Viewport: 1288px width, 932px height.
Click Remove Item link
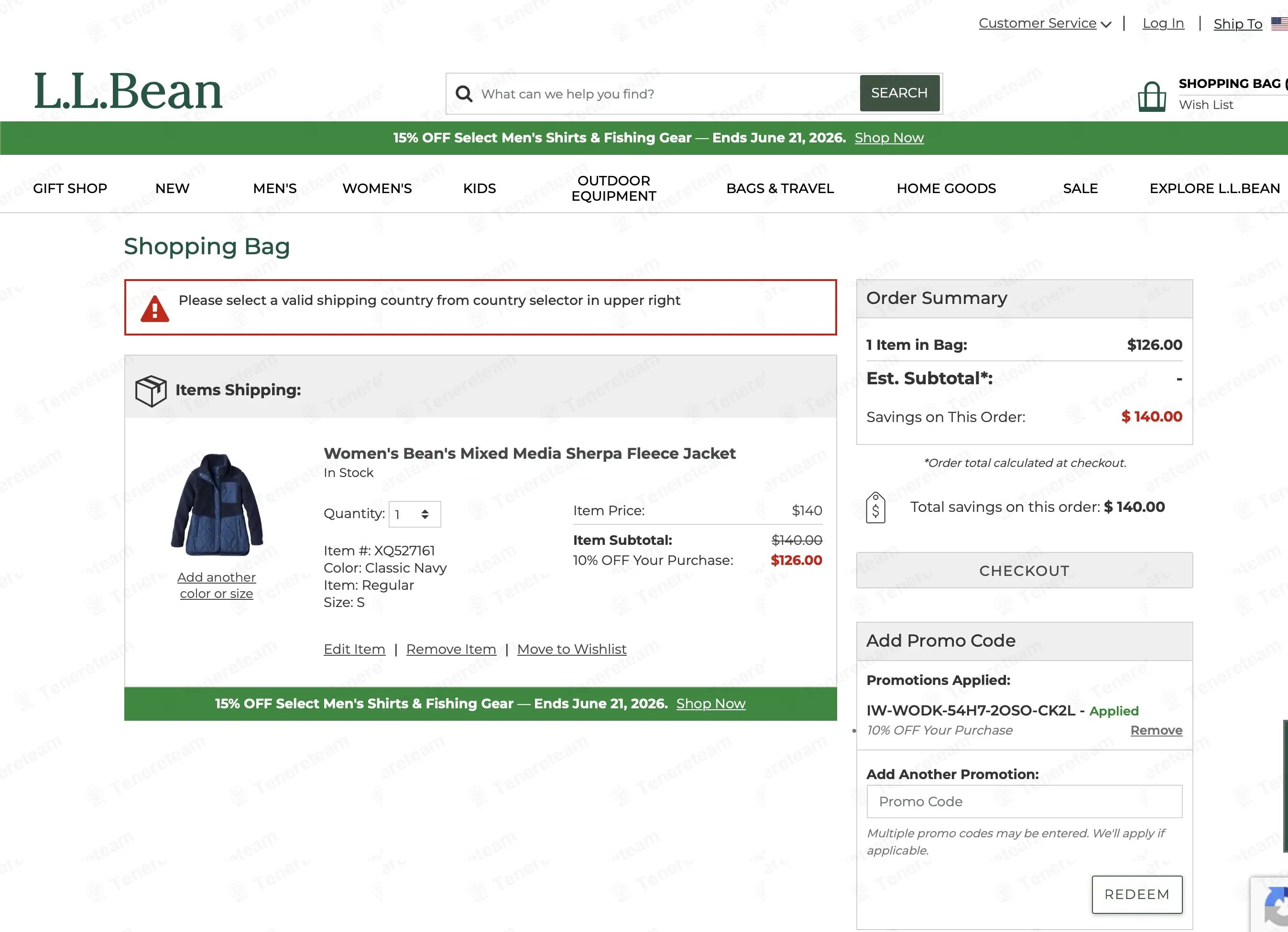[x=451, y=650]
